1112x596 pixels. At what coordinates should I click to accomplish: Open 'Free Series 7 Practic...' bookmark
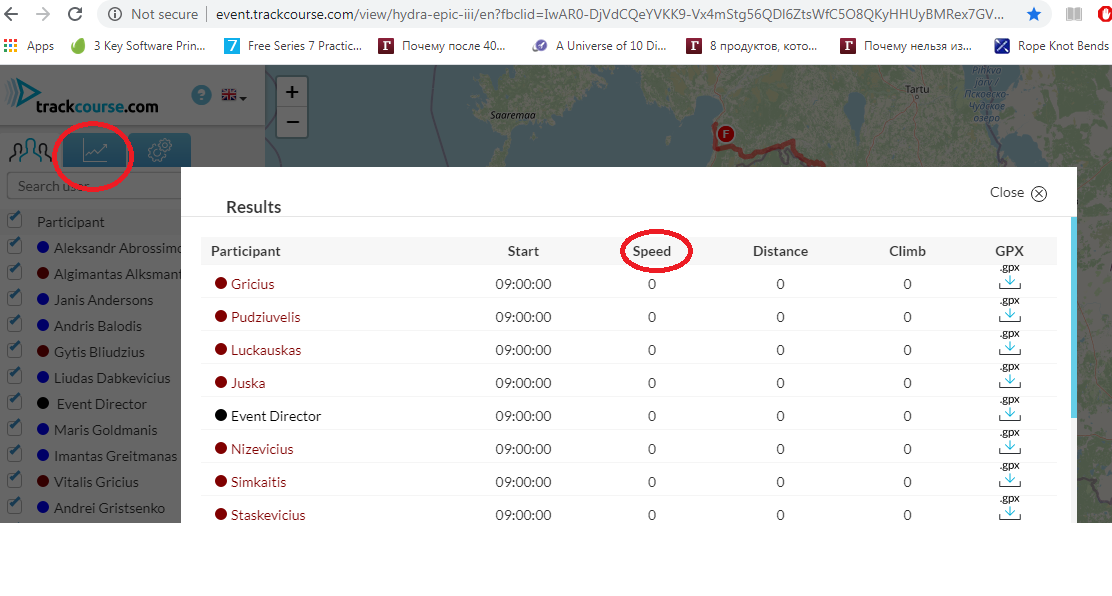pos(293,45)
